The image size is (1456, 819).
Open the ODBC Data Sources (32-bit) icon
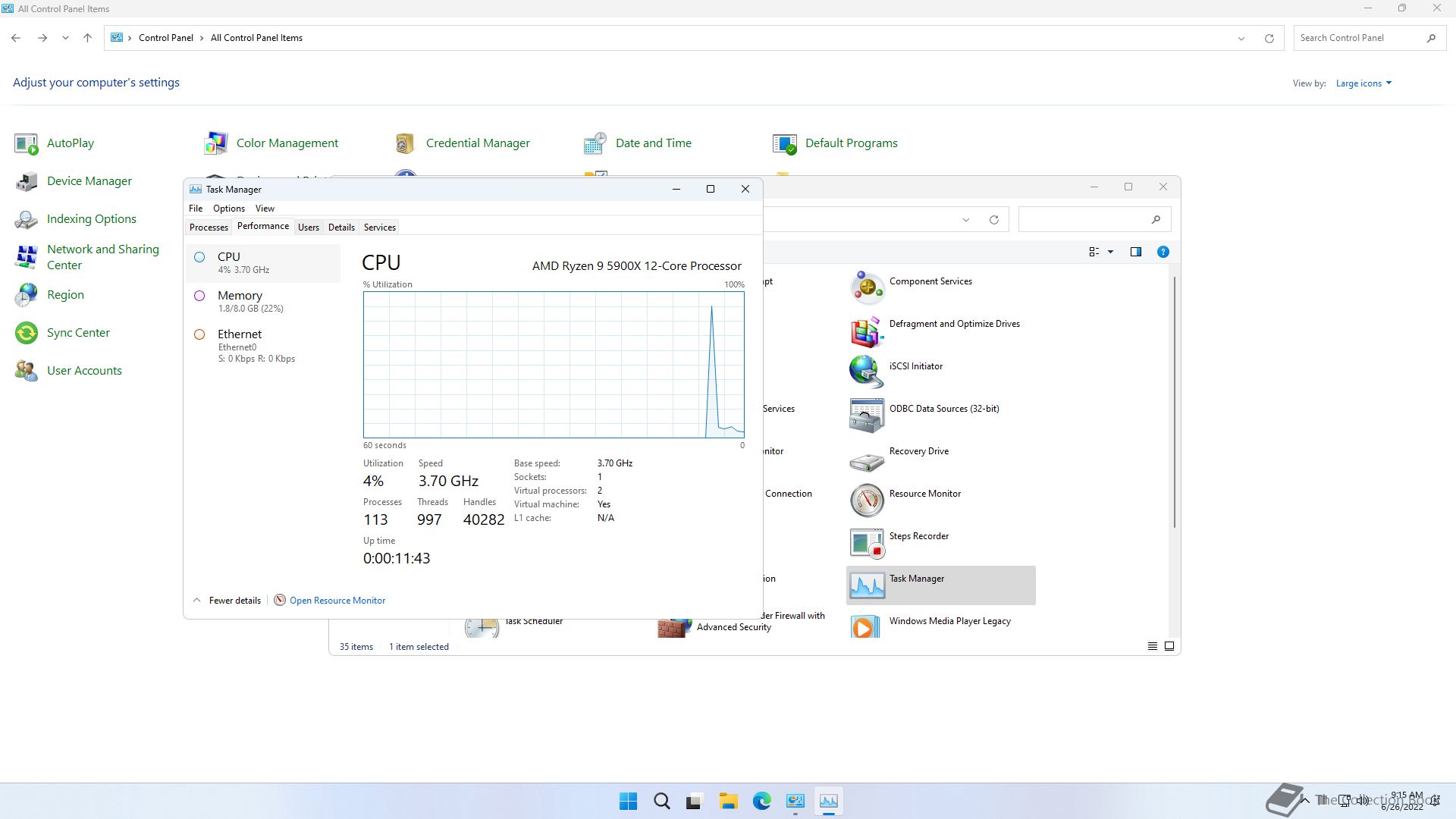867,415
